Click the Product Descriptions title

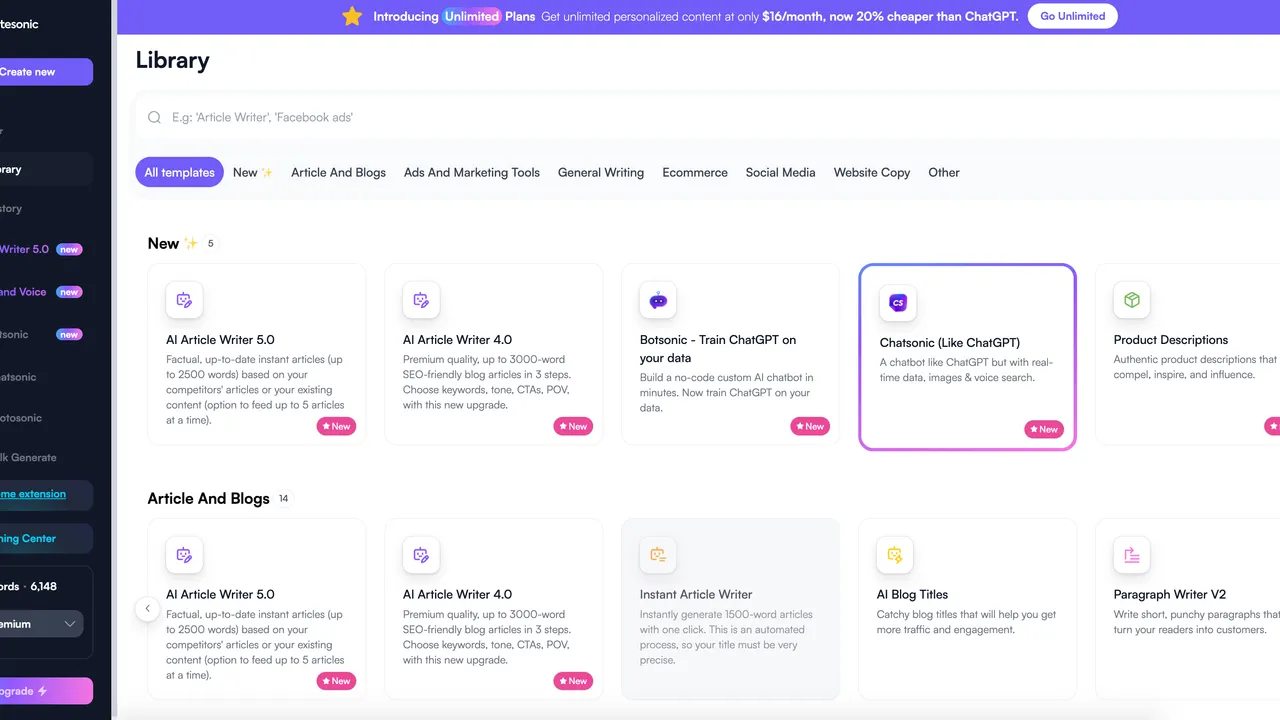point(1171,340)
